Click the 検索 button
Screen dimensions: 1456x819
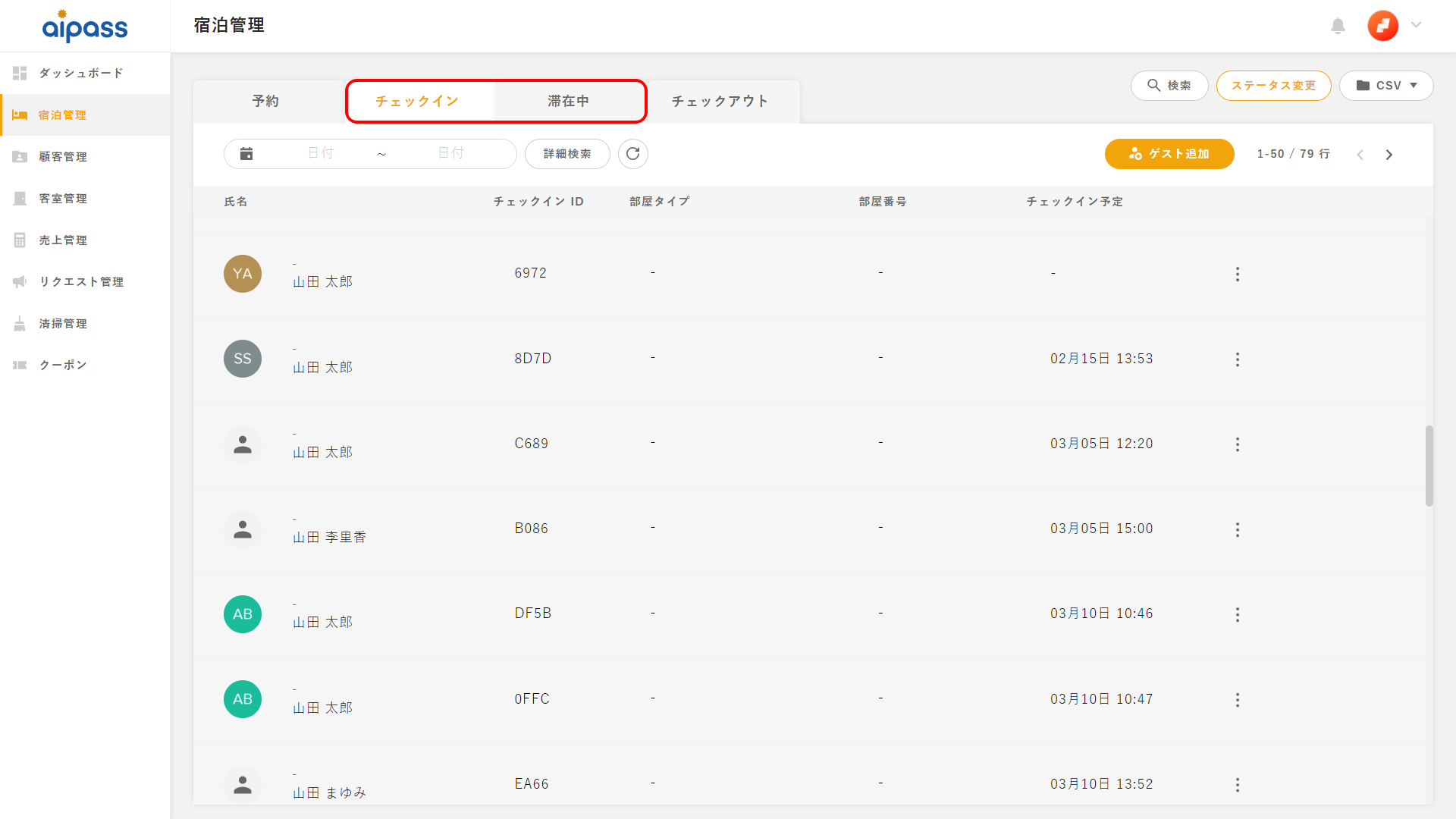1169,86
